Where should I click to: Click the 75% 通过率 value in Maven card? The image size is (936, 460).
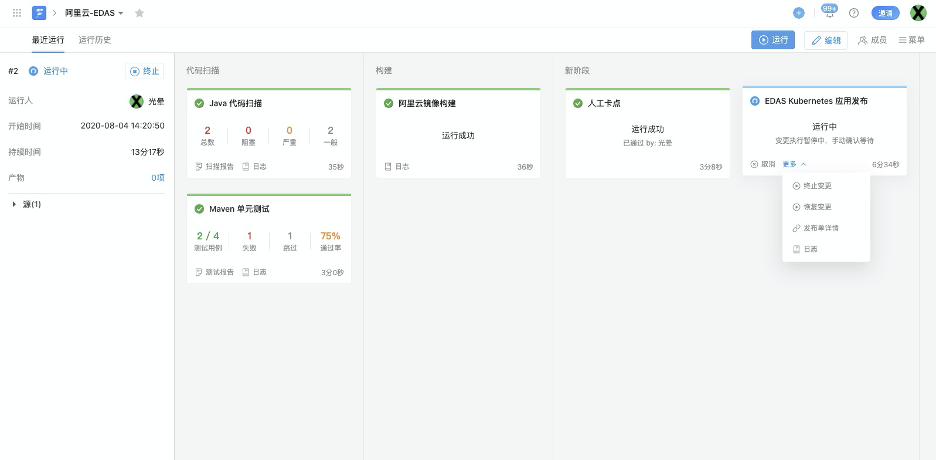(x=330, y=236)
